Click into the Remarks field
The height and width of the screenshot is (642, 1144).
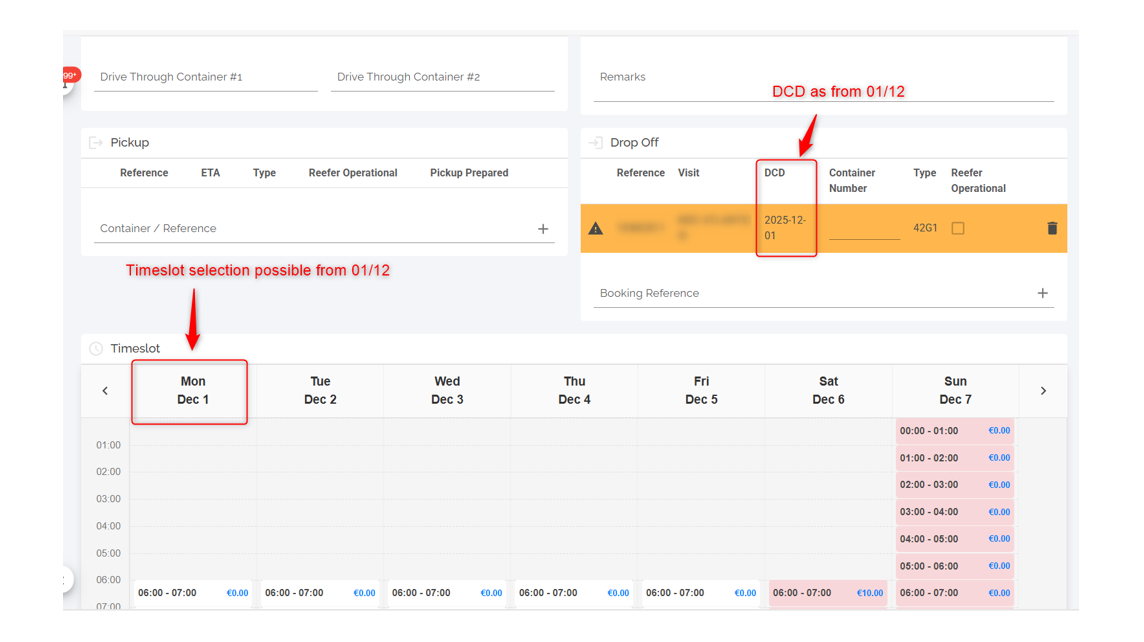pos(823,77)
